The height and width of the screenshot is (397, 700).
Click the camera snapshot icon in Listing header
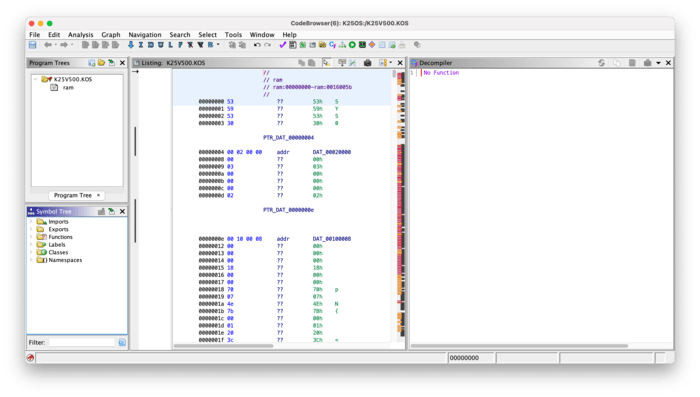pos(367,63)
